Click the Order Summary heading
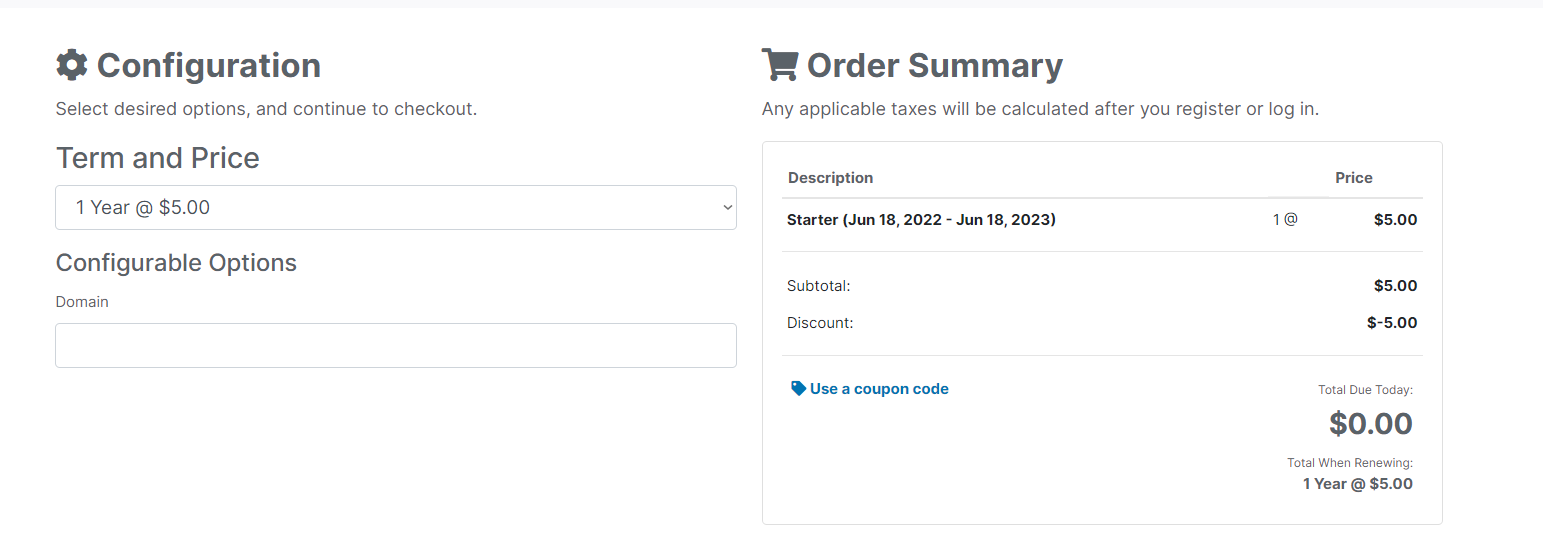 tap(934, 66)
